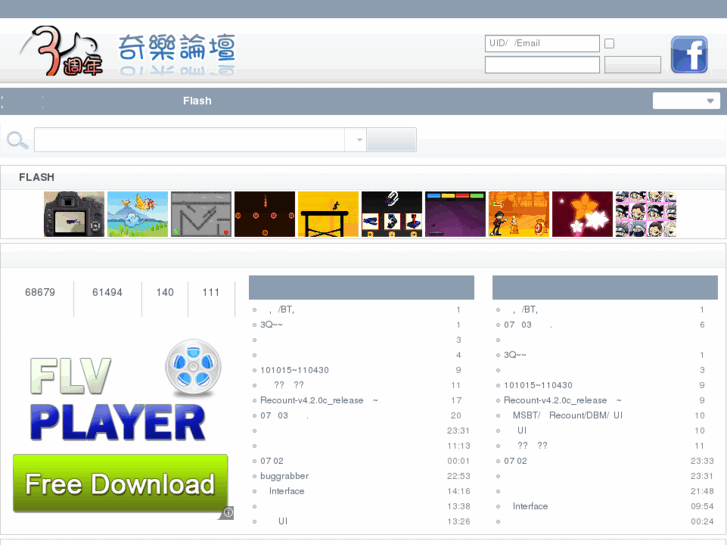Select the Flash navigation menu item

click(x=197, y=101)
